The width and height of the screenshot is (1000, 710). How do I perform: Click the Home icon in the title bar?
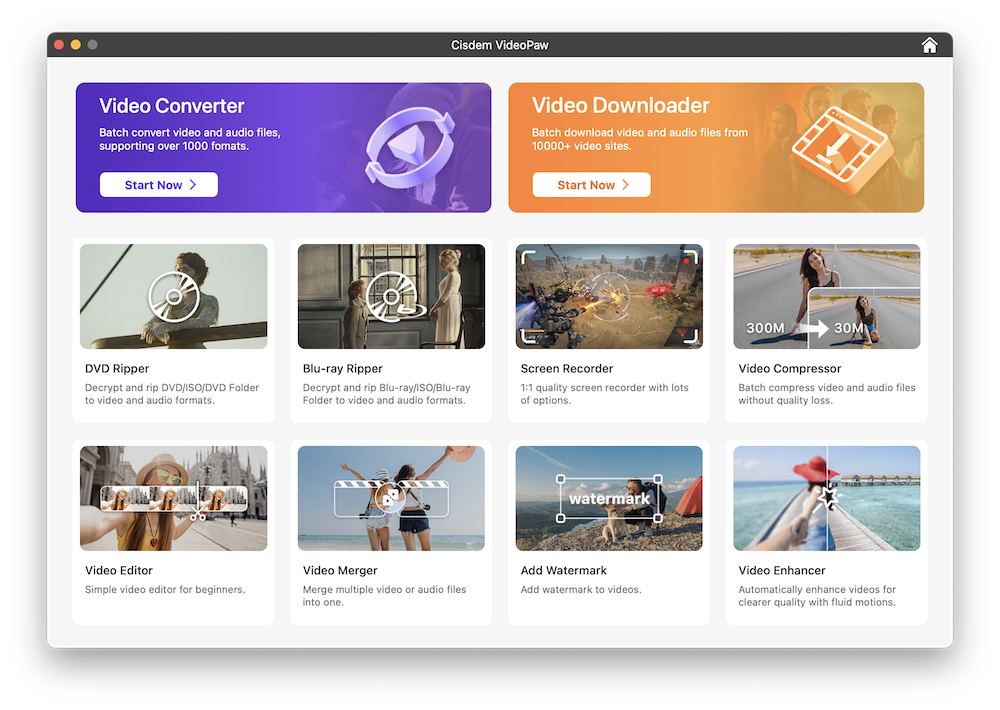pyautogui.click(x=929, y=44)
